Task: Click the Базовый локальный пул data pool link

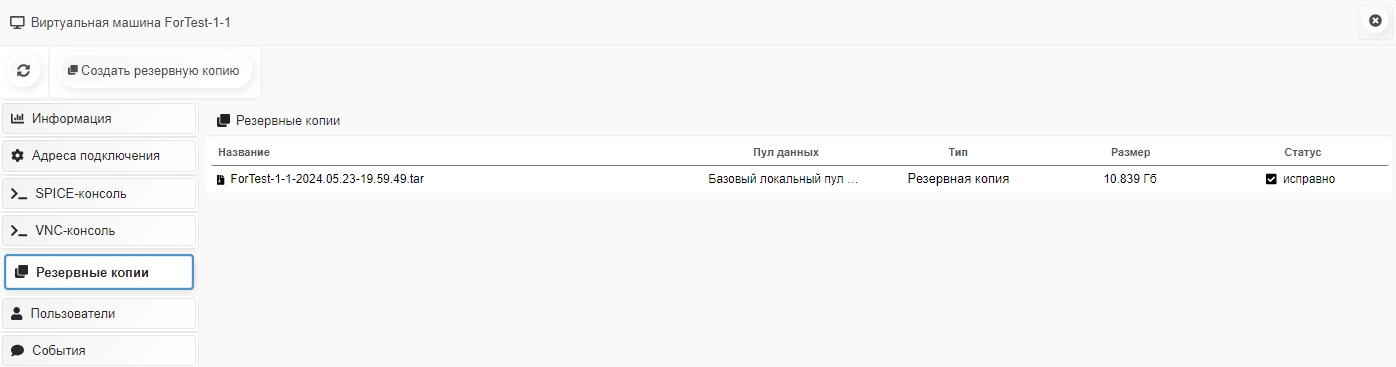Action: click(783, 179)
